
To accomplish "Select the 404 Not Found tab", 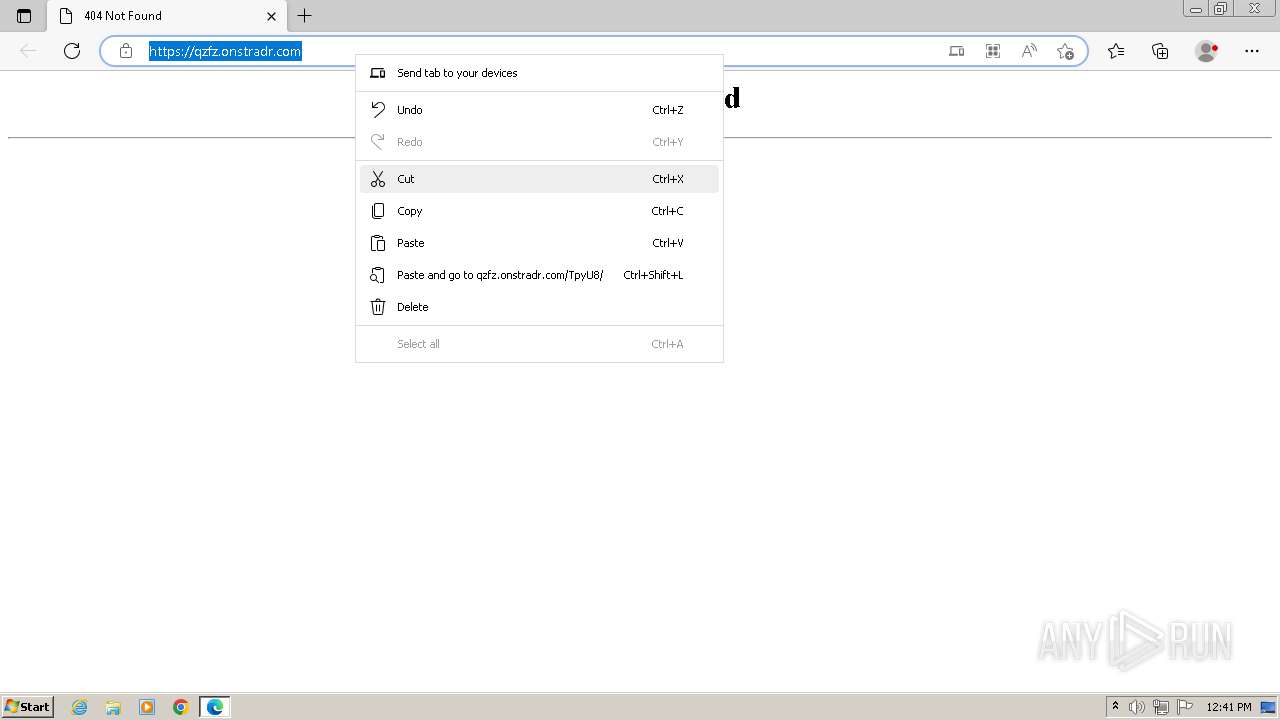I will (x=166, y=16).
